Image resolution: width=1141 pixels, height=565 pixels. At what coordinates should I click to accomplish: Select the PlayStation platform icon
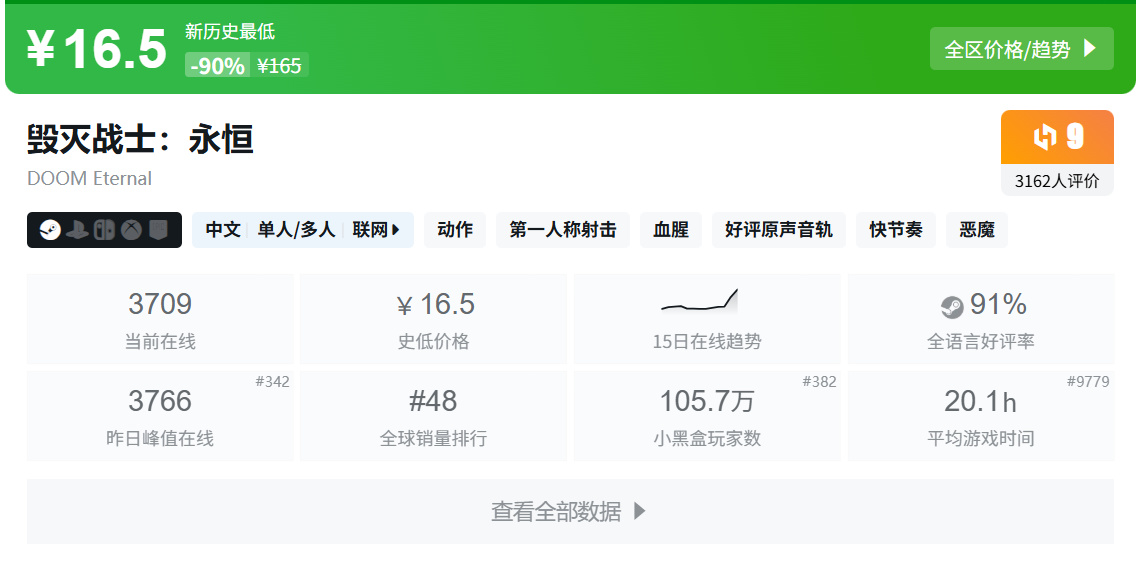[x=77, y=230]
